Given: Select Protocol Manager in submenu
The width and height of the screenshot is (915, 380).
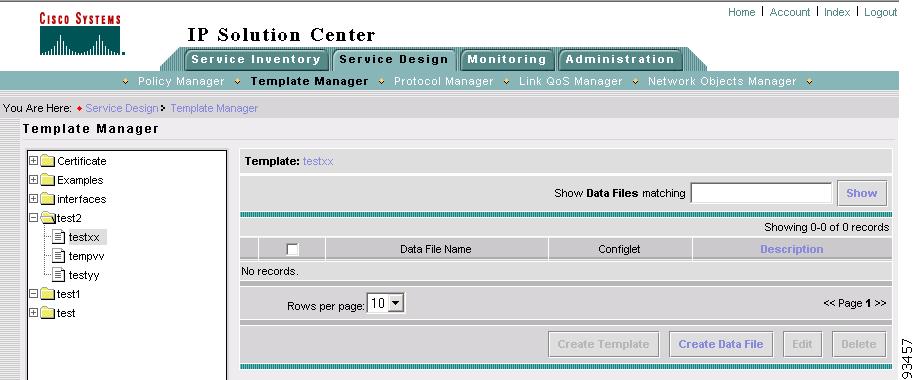Looking at the screenshot, I should [443, 82].
